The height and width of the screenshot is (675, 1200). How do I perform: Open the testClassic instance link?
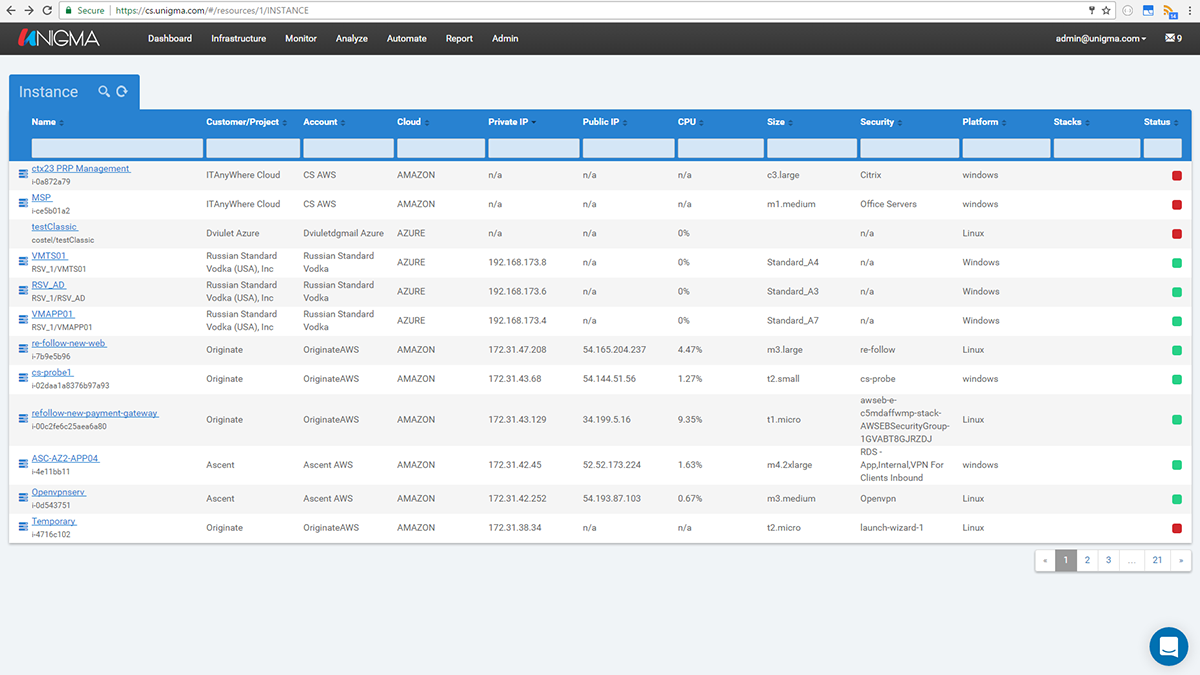point(54,227)
